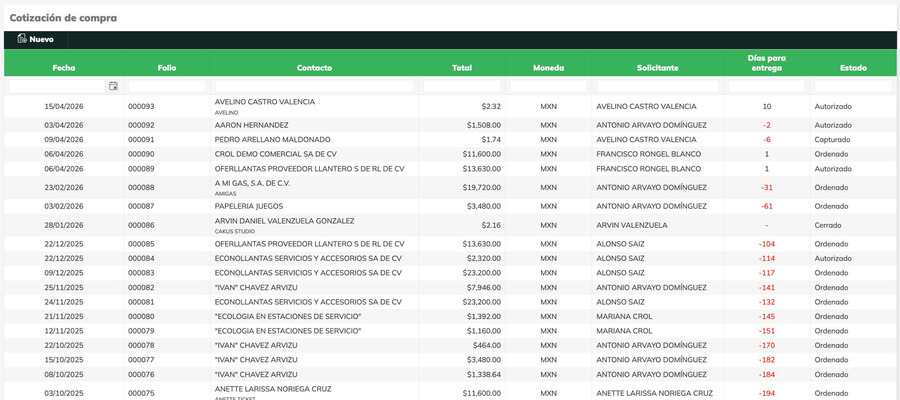
Task: Sort by the Solicitante column header
Action: (x=658, y=68)
